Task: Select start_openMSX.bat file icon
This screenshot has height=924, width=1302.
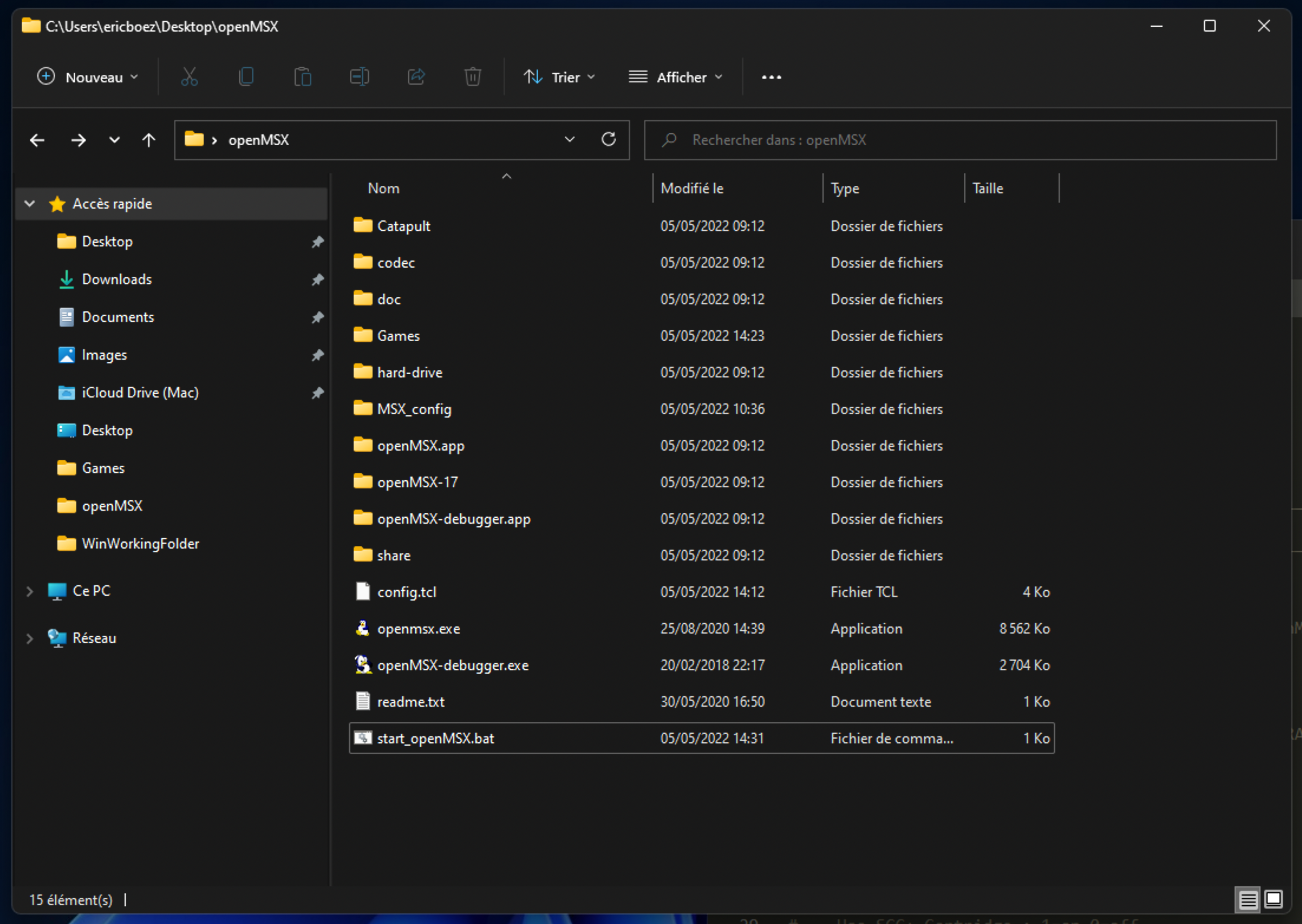Action: tap(363, 738)
